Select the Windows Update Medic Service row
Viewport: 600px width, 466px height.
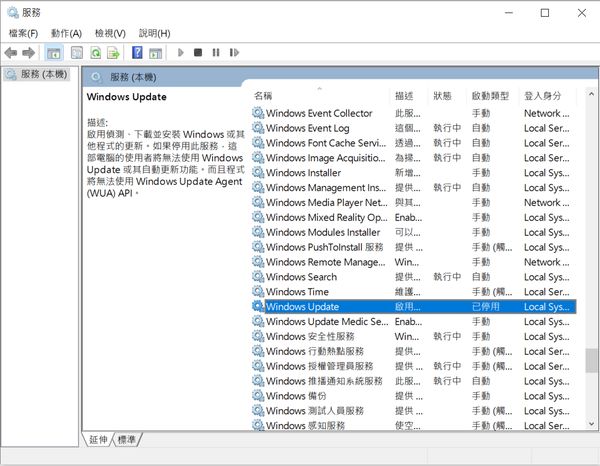coord(414,322)
